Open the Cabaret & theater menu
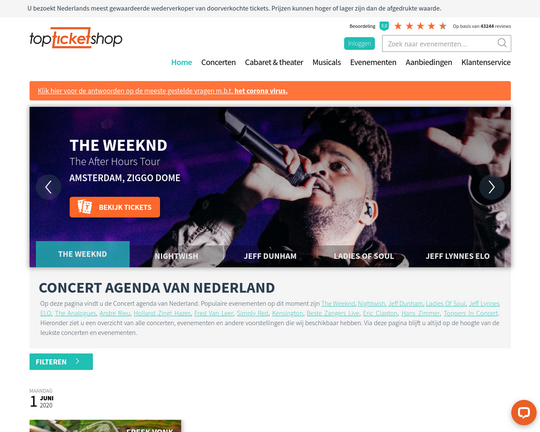Screen dimensions: 540x432 click(274, 62)
